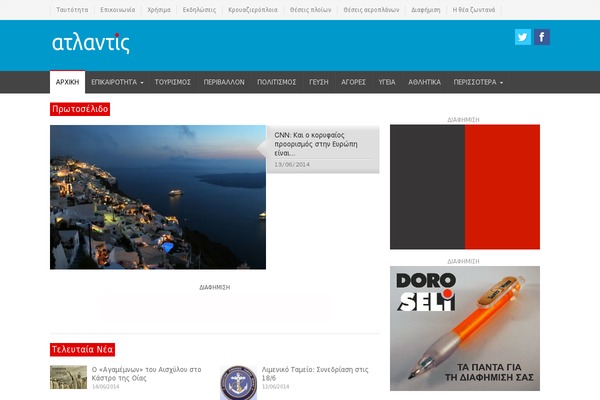Screen dimensions: 600x400
Task: Open Η θέα ζωντανά link
Action: tap(474, 10)
